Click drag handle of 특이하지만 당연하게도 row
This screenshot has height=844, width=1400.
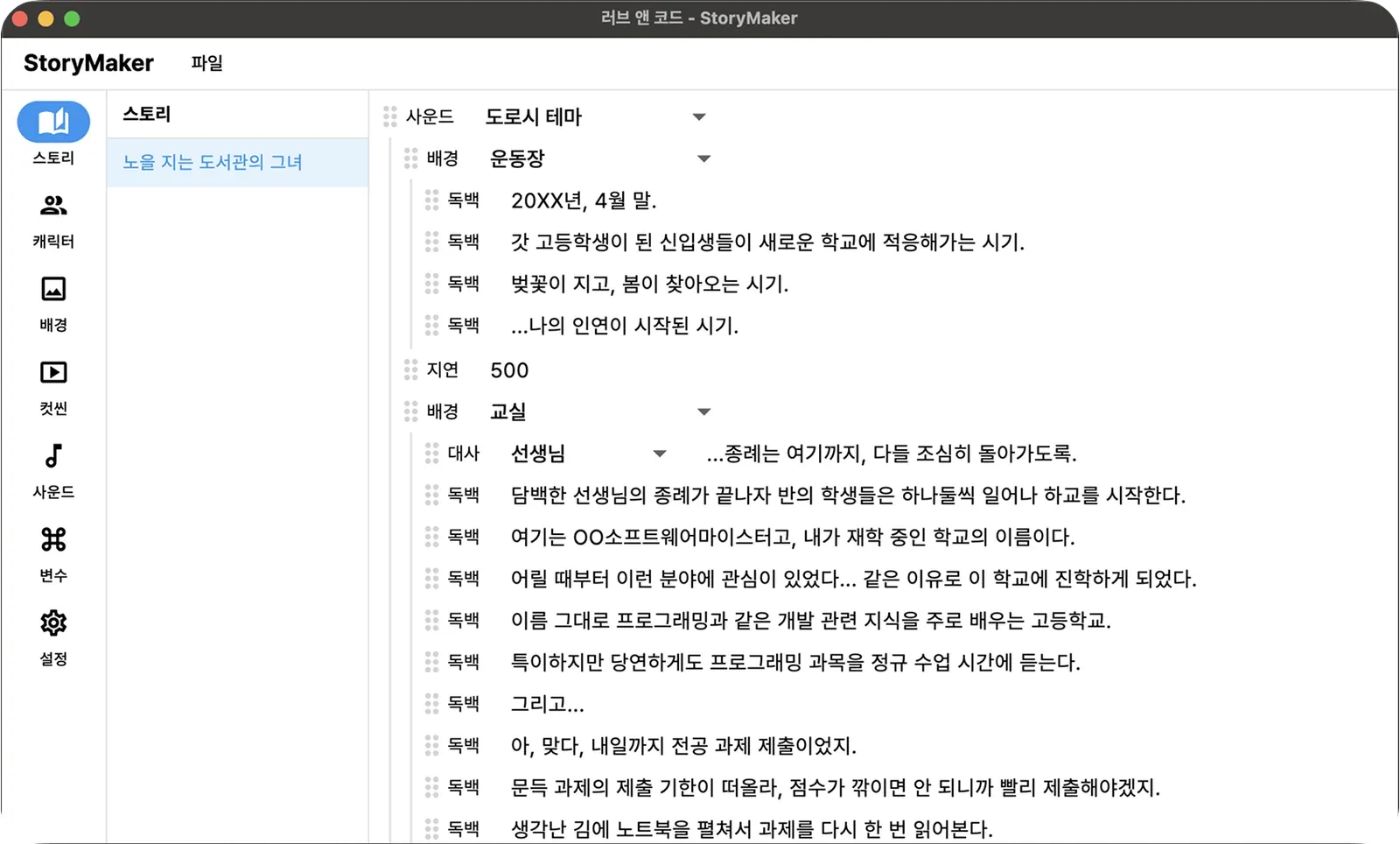click(432, 662)
